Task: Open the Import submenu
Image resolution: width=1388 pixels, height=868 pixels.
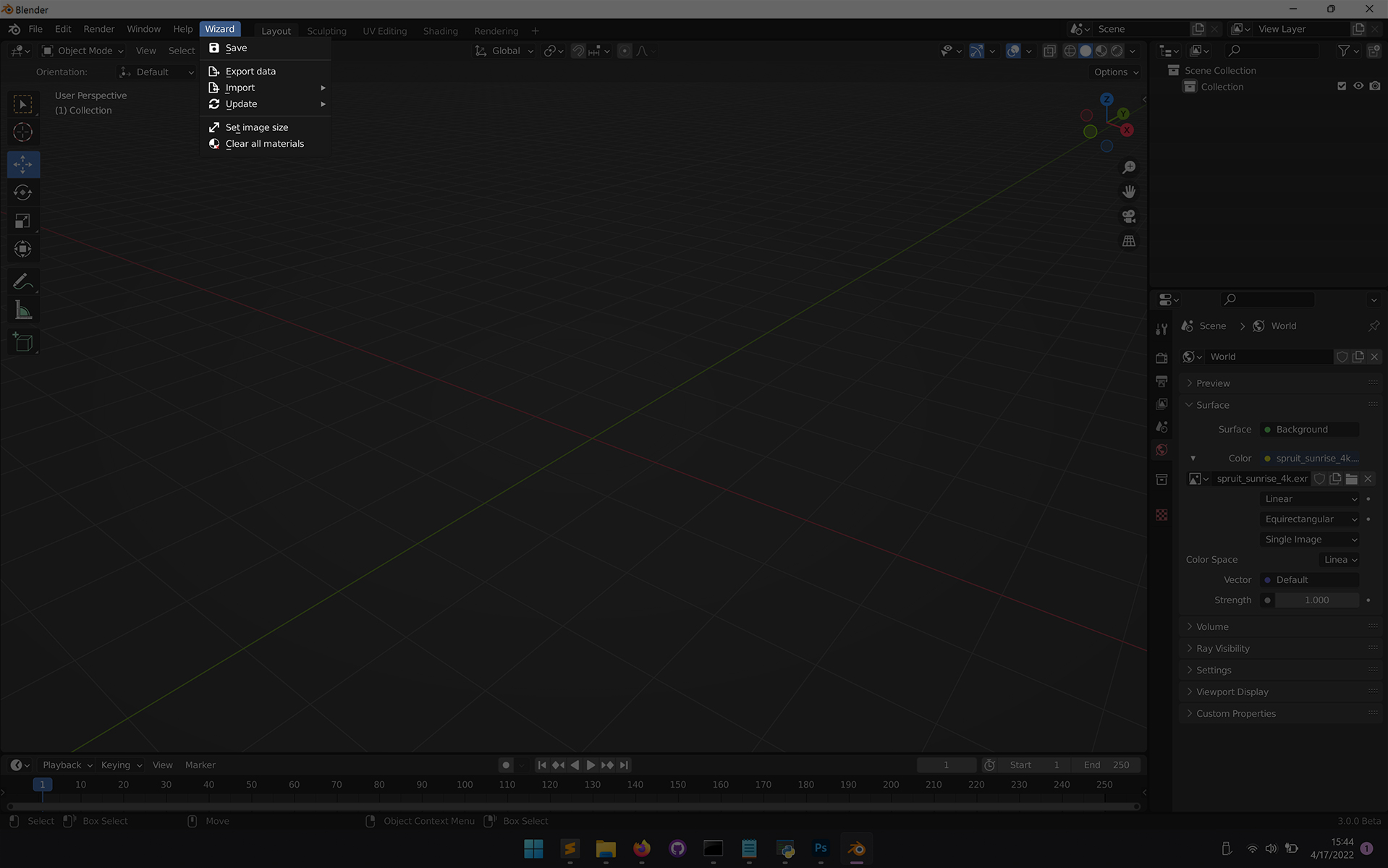Action: point(266,88)
